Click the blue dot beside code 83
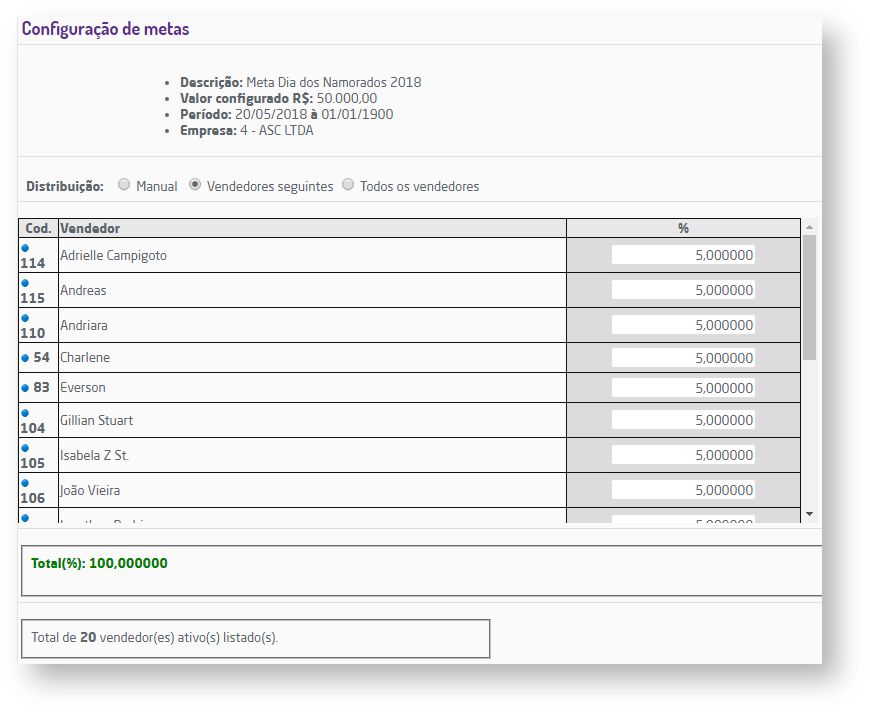This screenshot has height=712, width=870. coord(25,388)
